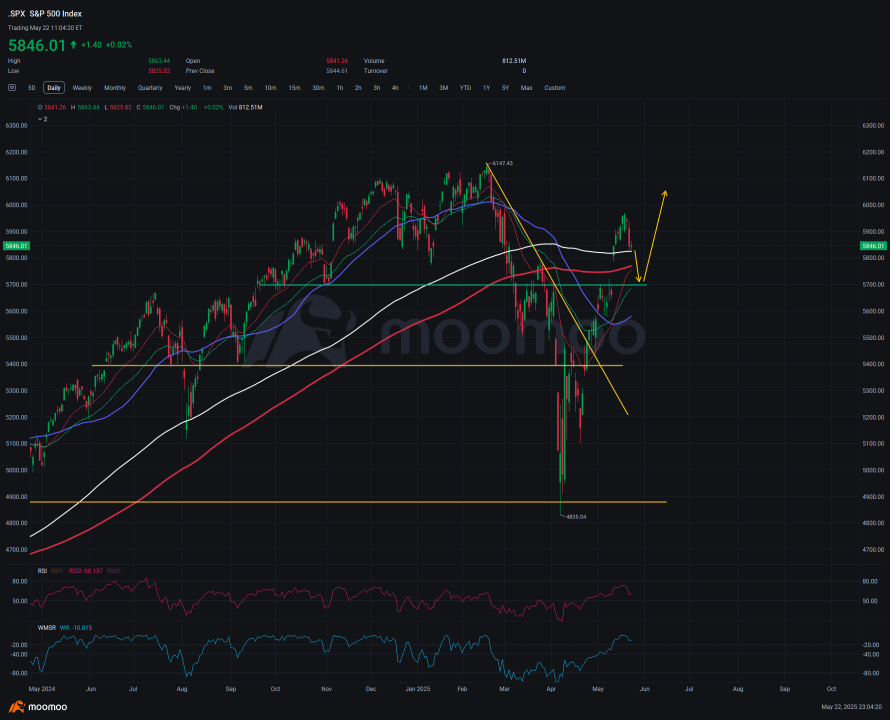
Task: Click the +0.02% change next to price
Action: [119, 45]
